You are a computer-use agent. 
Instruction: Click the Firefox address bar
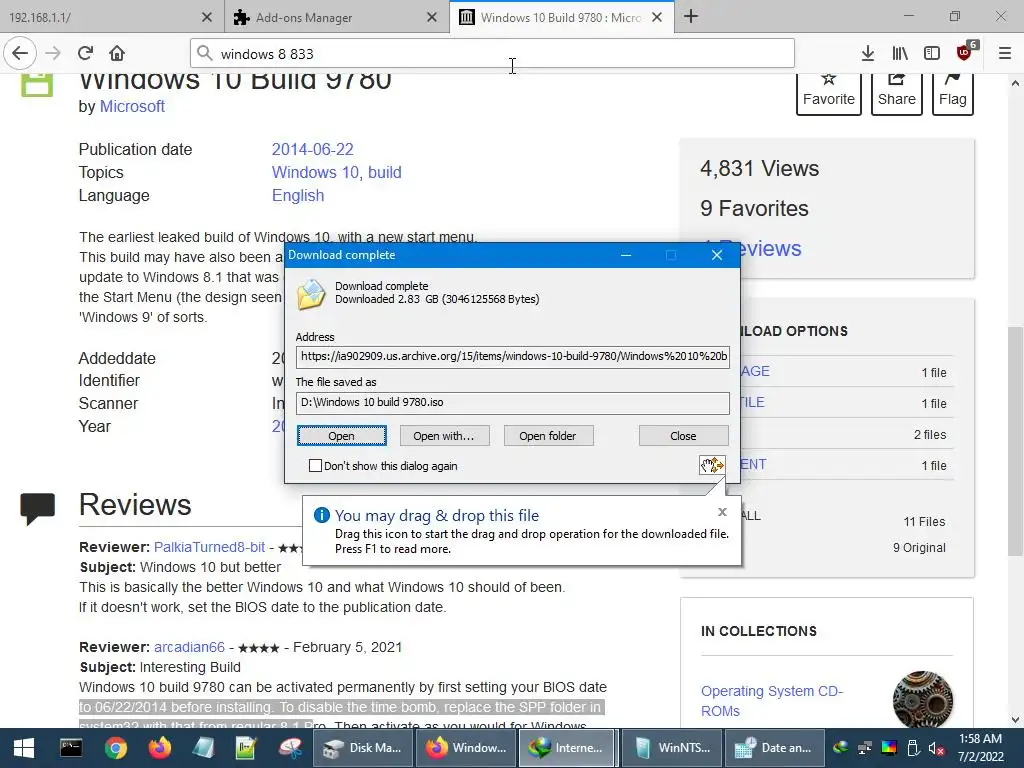[x=492, y=54]
